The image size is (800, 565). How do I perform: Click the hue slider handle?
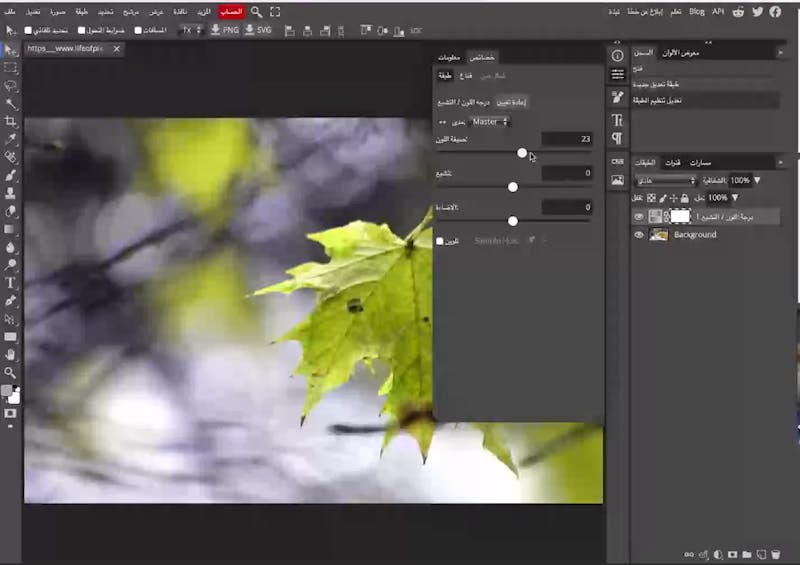click(522, 153)
